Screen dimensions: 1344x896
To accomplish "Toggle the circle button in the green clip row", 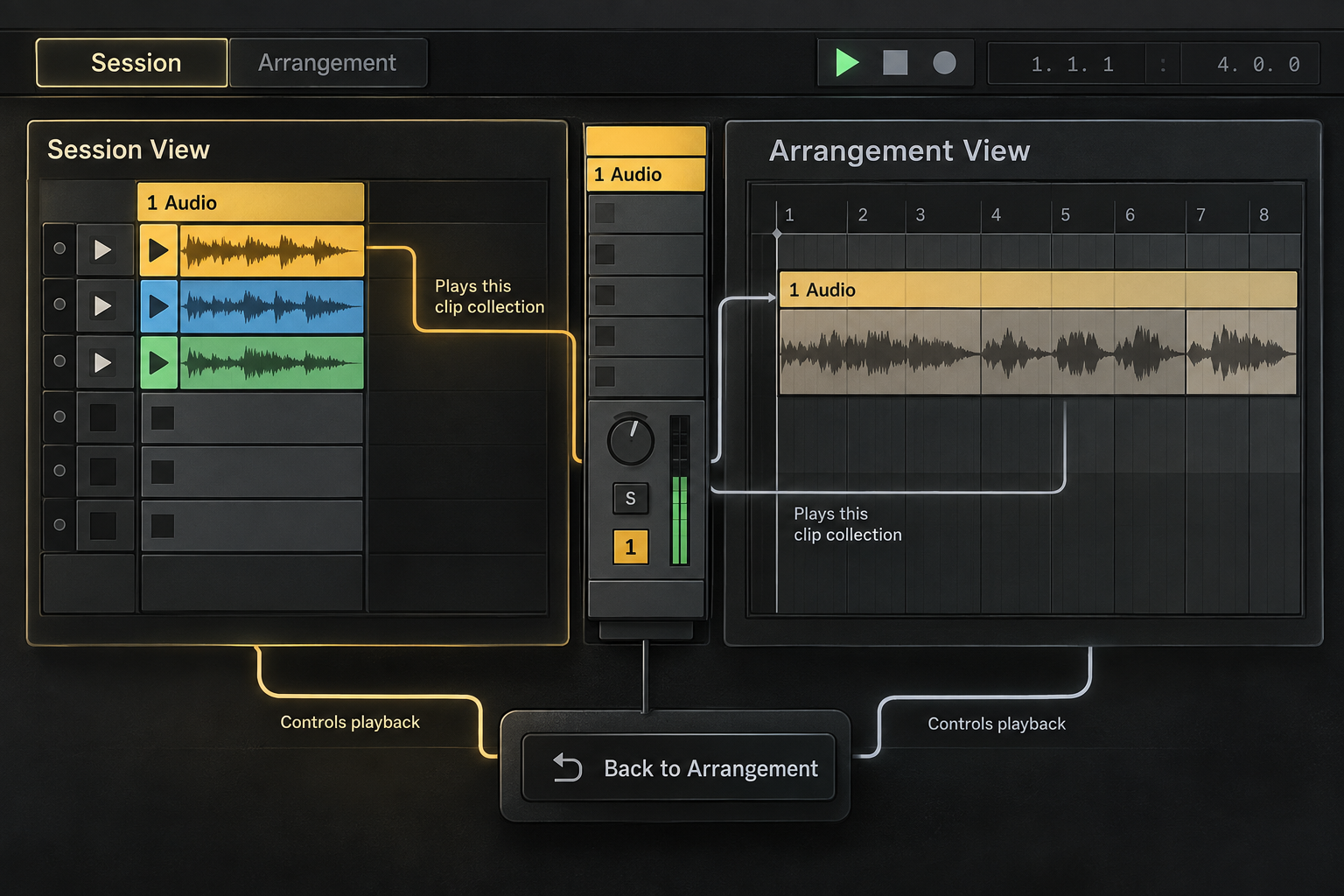I will click(59, 360).
